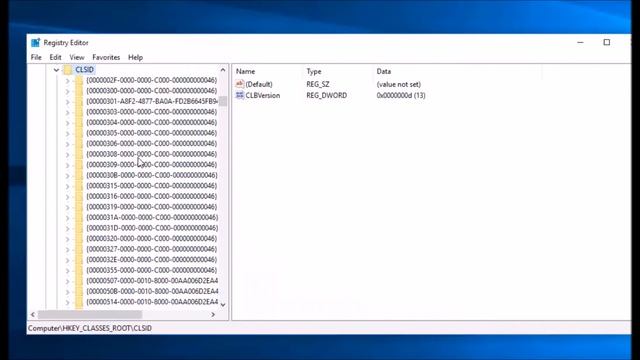Open the File menu
Screen dimensions: 640x360
pos(36,58)
